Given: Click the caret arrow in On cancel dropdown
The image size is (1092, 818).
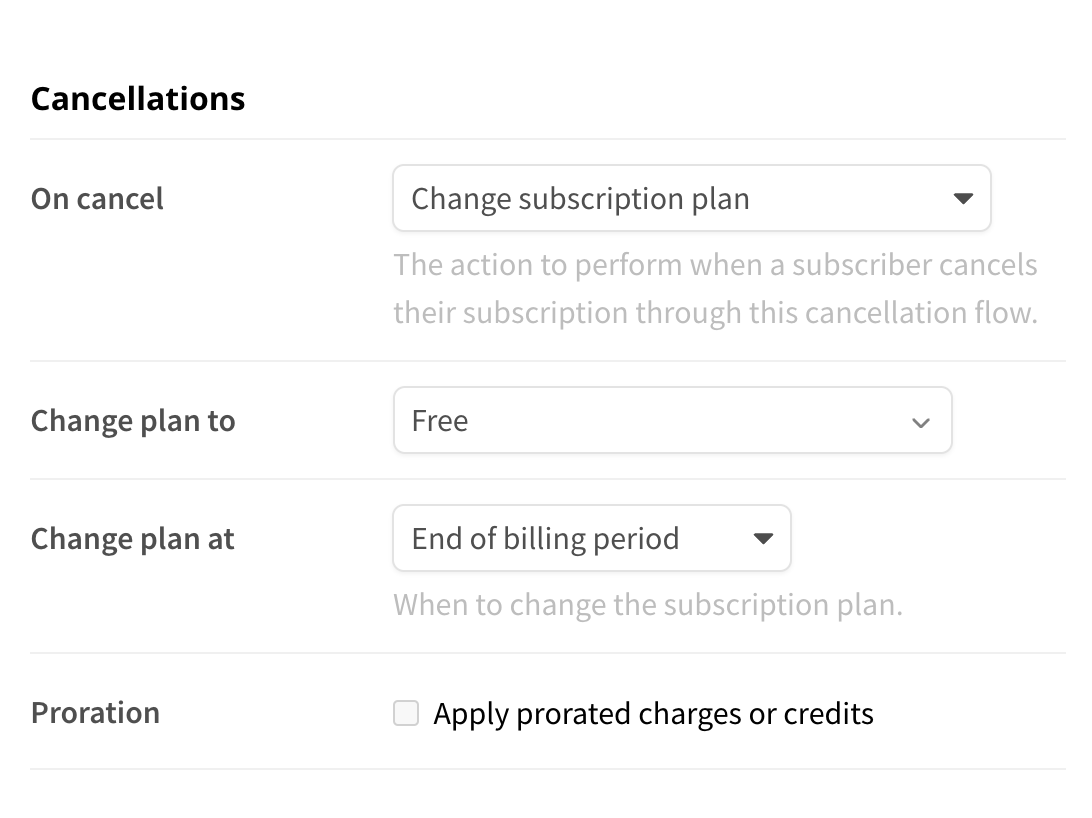Looking at the screenshot, I should 963,198.
